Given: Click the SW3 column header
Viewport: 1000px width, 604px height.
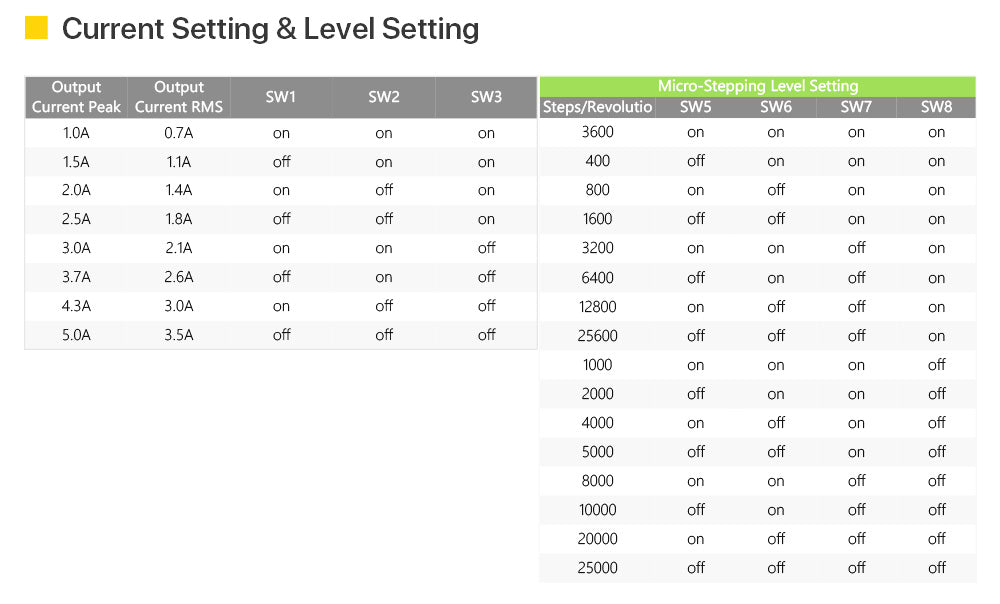Looking at the screenshot, I should coord(486,97).
